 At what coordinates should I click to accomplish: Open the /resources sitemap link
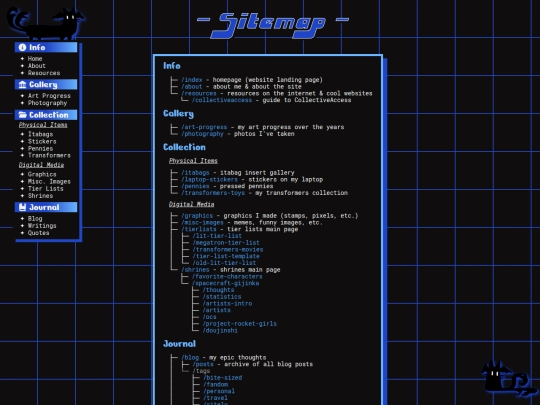[x=199, y=93]
